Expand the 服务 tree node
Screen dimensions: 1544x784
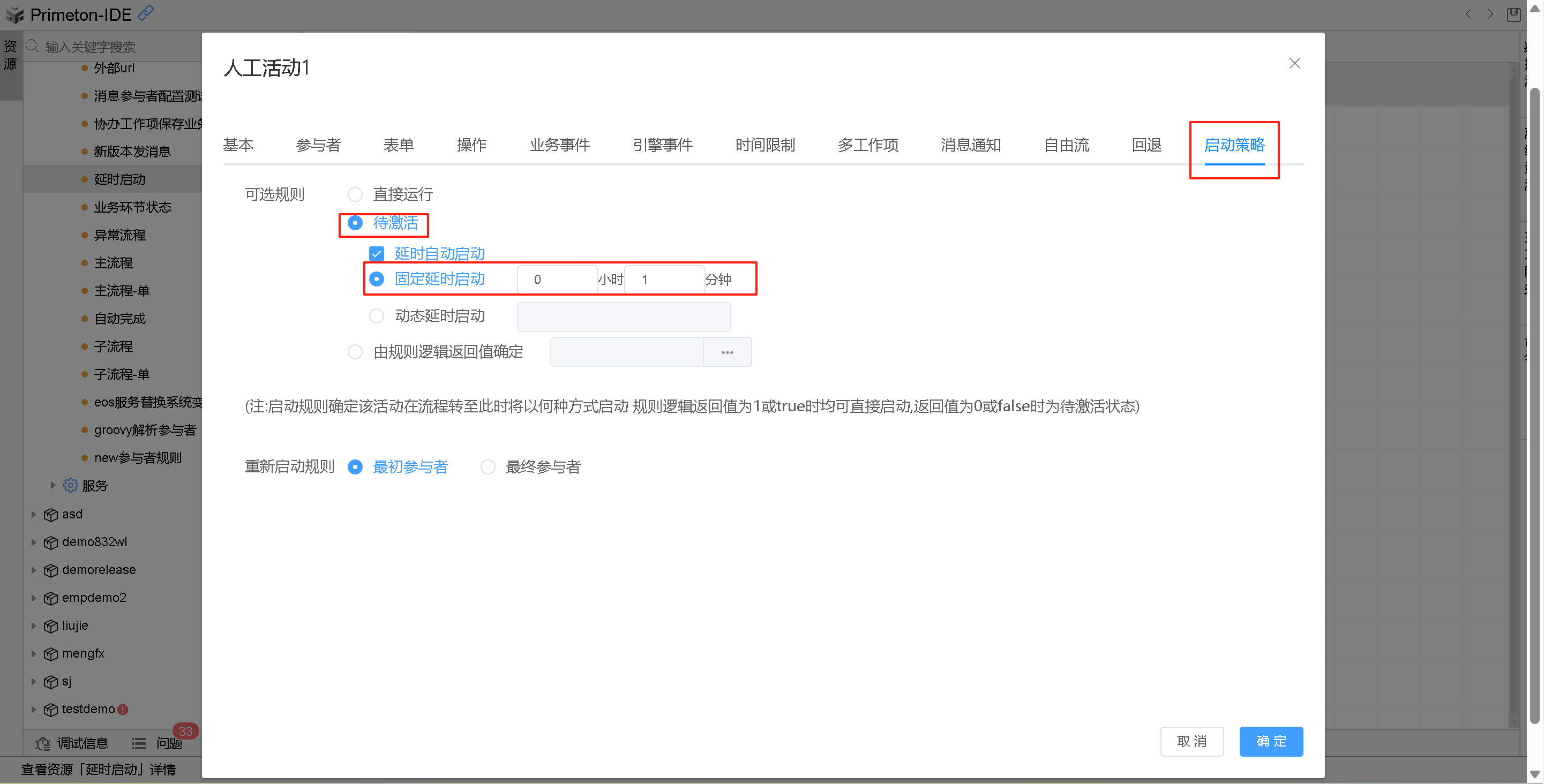(x=53, y=485)
